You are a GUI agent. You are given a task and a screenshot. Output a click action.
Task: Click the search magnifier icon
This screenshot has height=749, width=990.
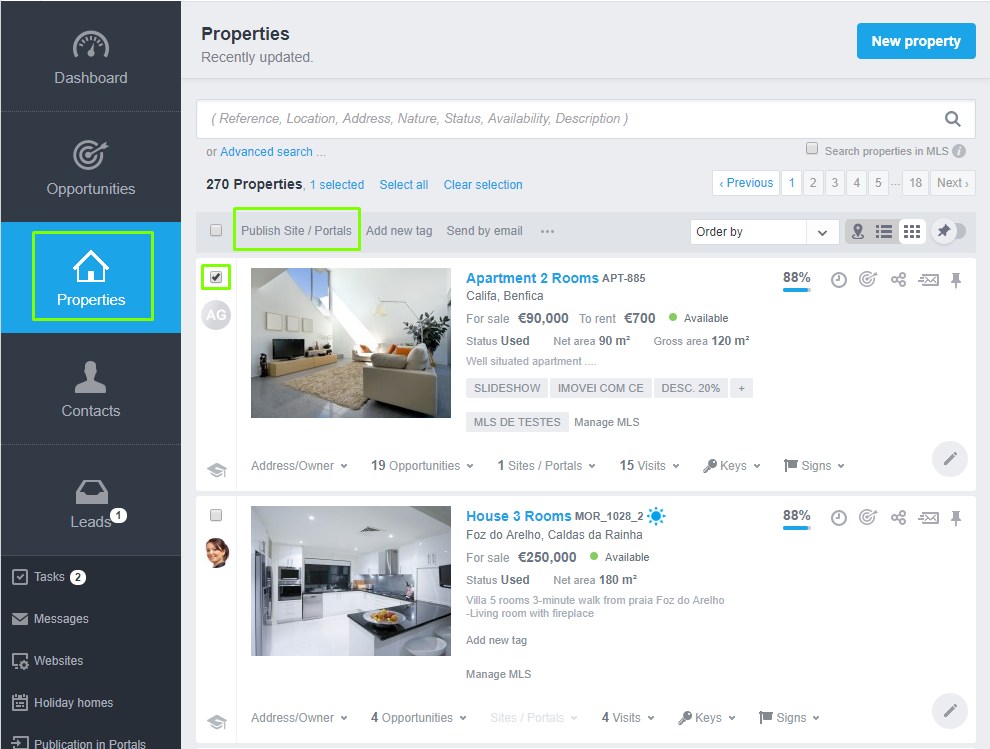(x=951, y=118)
